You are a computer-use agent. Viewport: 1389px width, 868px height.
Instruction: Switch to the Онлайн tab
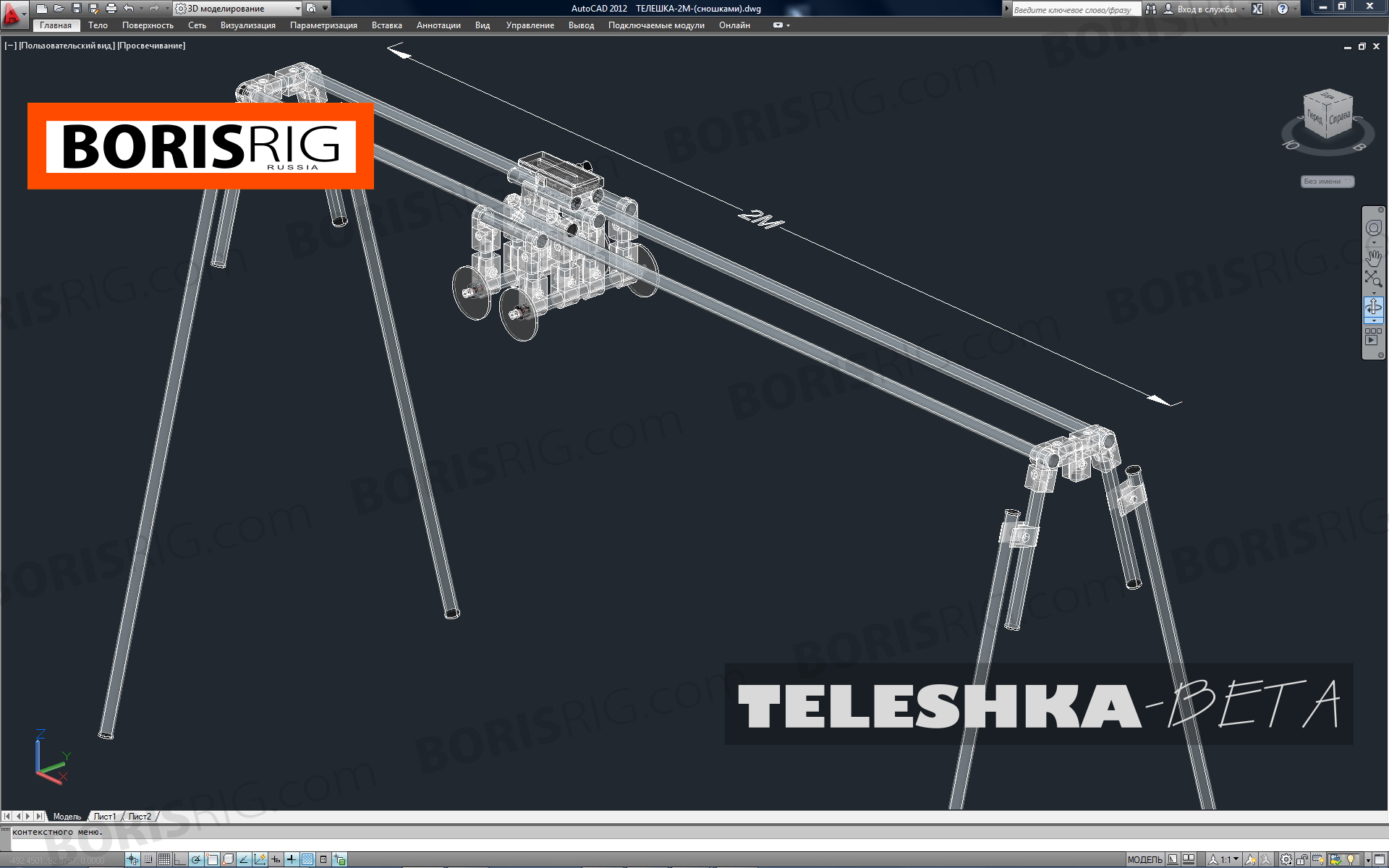[734, 25]
